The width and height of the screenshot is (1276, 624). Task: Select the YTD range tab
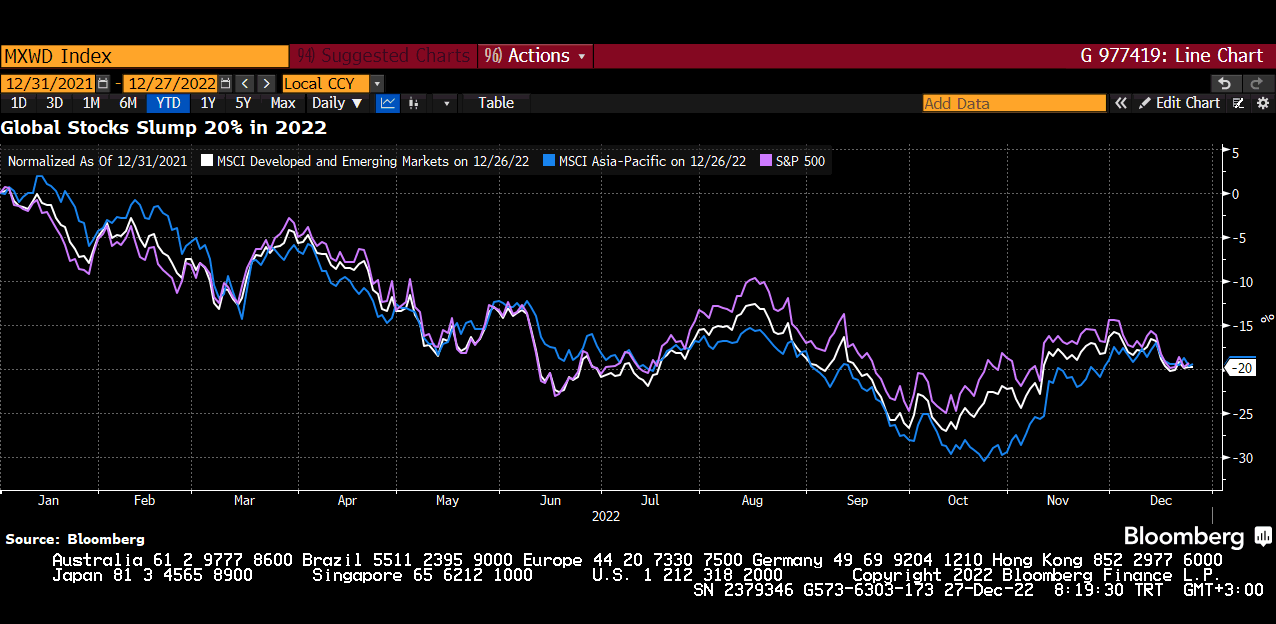pos(169,103)
